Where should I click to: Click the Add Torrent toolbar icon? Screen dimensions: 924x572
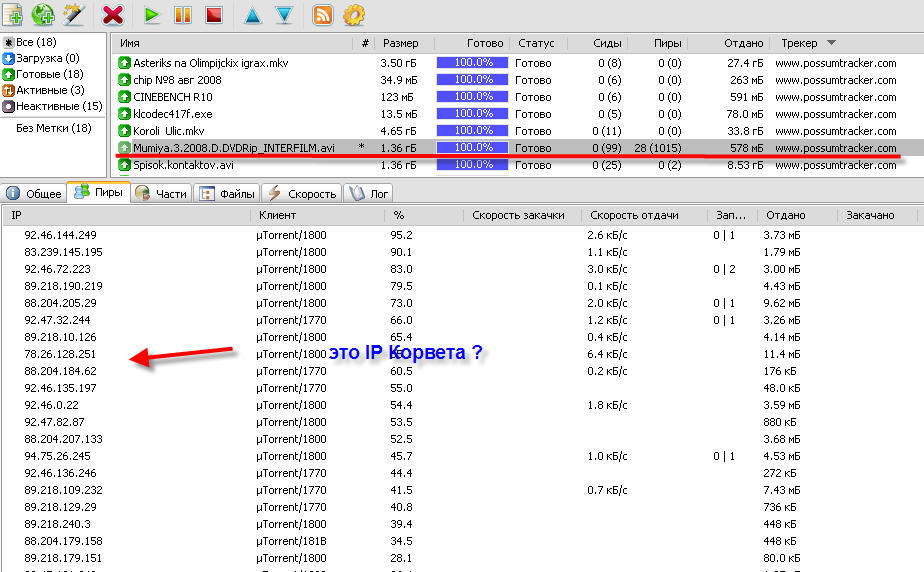14,14
